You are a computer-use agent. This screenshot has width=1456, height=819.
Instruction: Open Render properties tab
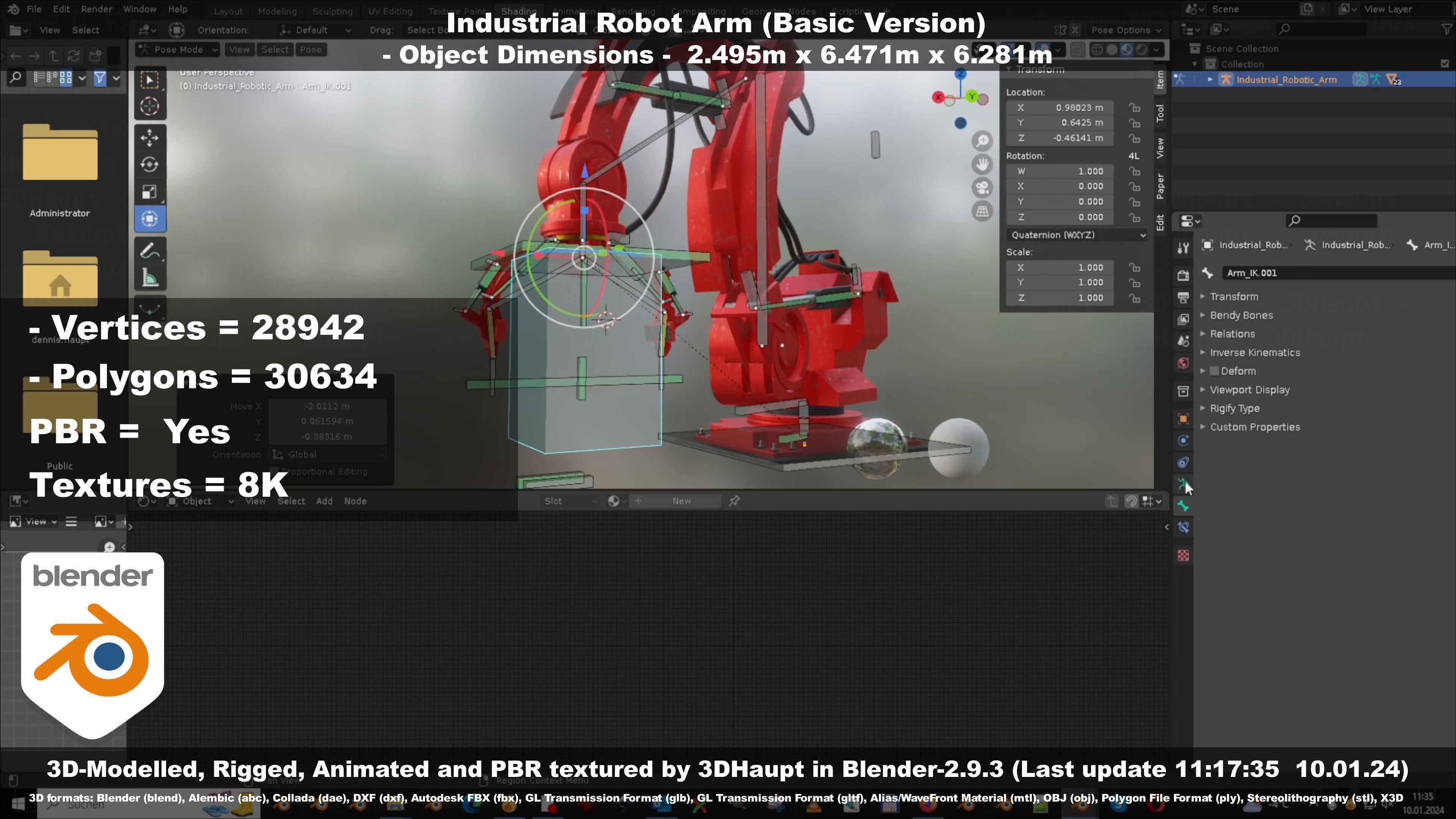pos(1183,275)
